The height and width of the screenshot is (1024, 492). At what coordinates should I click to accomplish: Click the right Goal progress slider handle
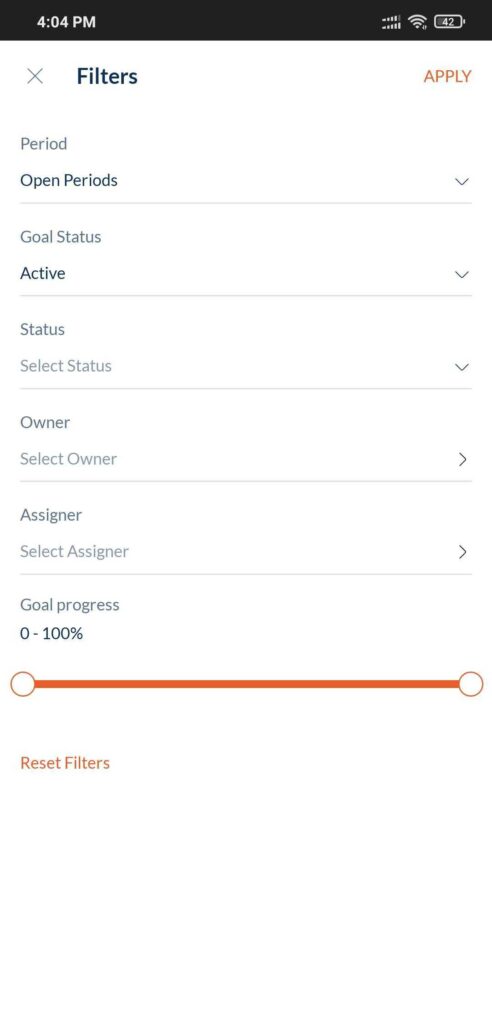[x=470, y=684]
